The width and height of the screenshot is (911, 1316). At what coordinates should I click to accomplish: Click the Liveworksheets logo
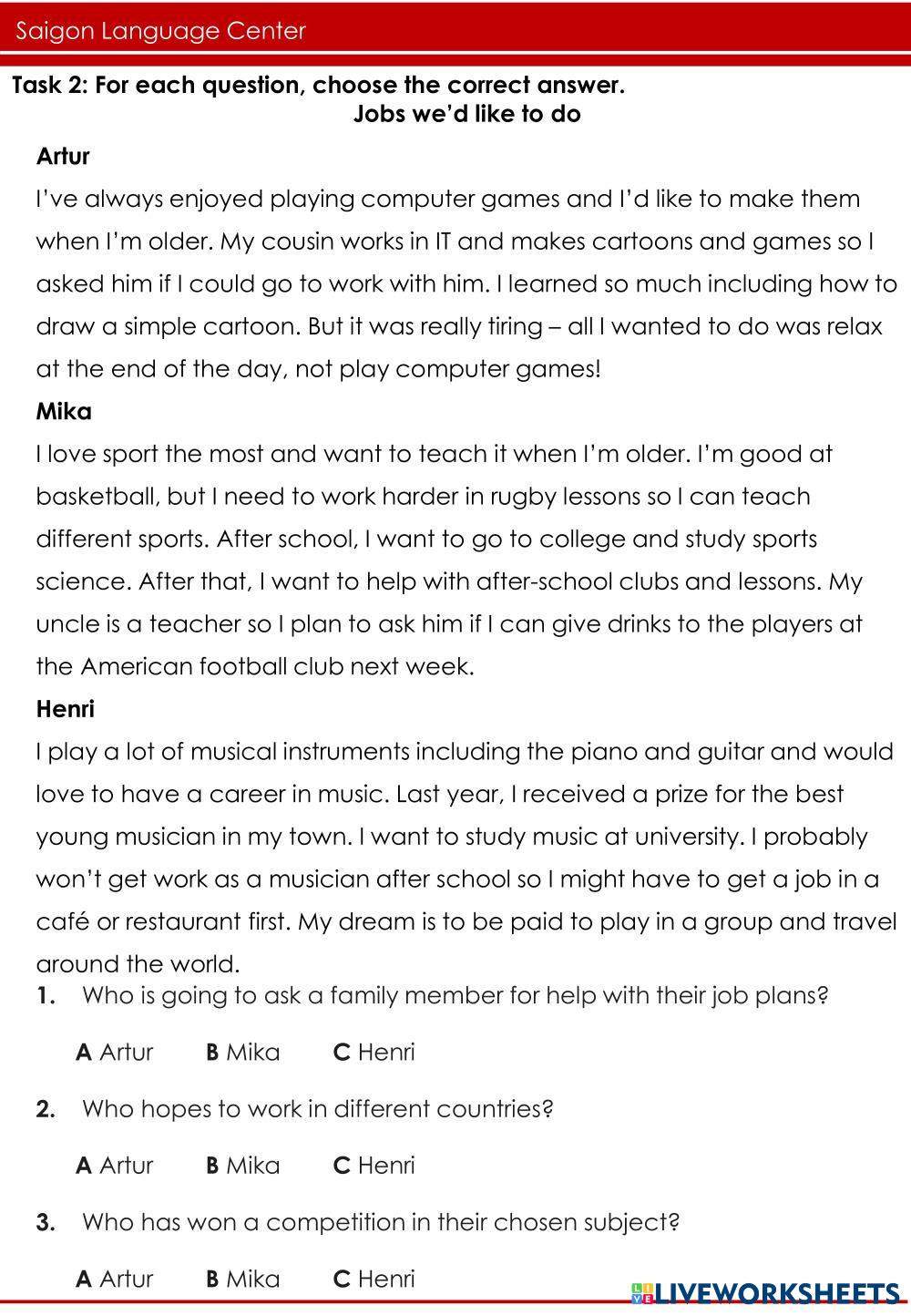pos(765,1294)
